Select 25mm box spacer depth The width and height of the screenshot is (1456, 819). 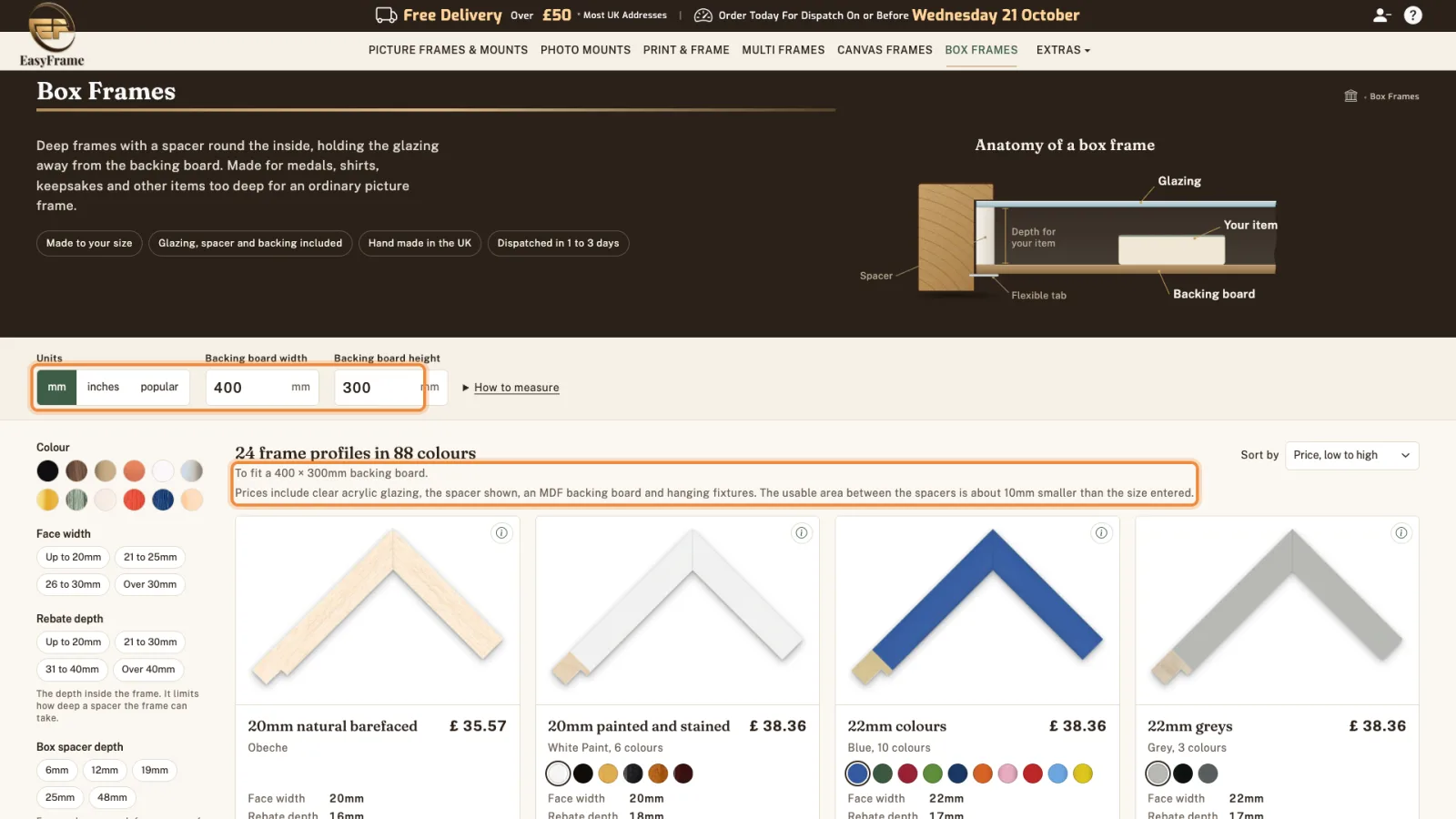point(60,797)
